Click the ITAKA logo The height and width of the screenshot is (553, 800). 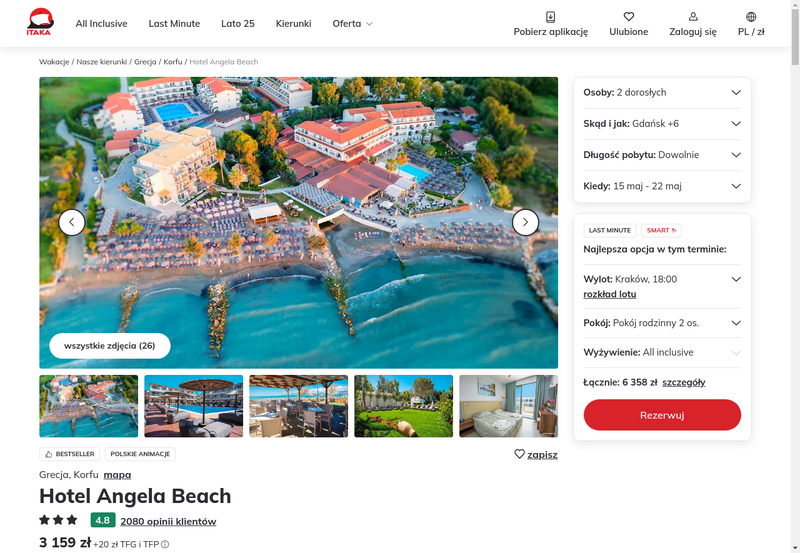click(40, 22)
